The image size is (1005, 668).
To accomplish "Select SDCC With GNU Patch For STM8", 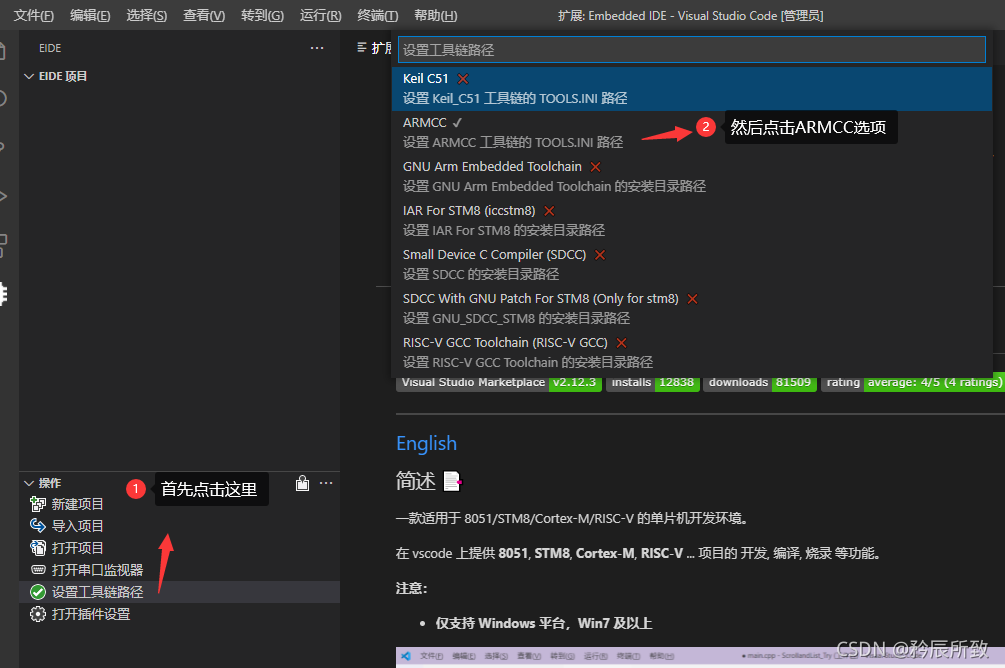I will point(692,308).
